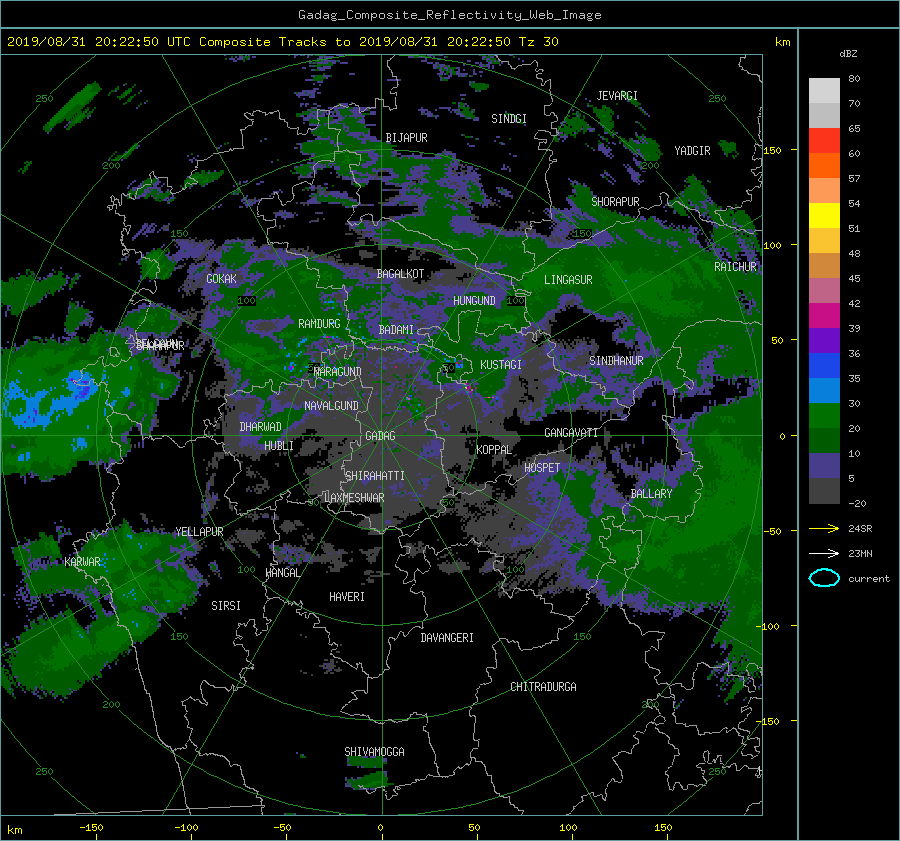Image resolution: width=900 pixels, height=841 pixels.
Task: Click the YADGIR city label
Action: 692,151
